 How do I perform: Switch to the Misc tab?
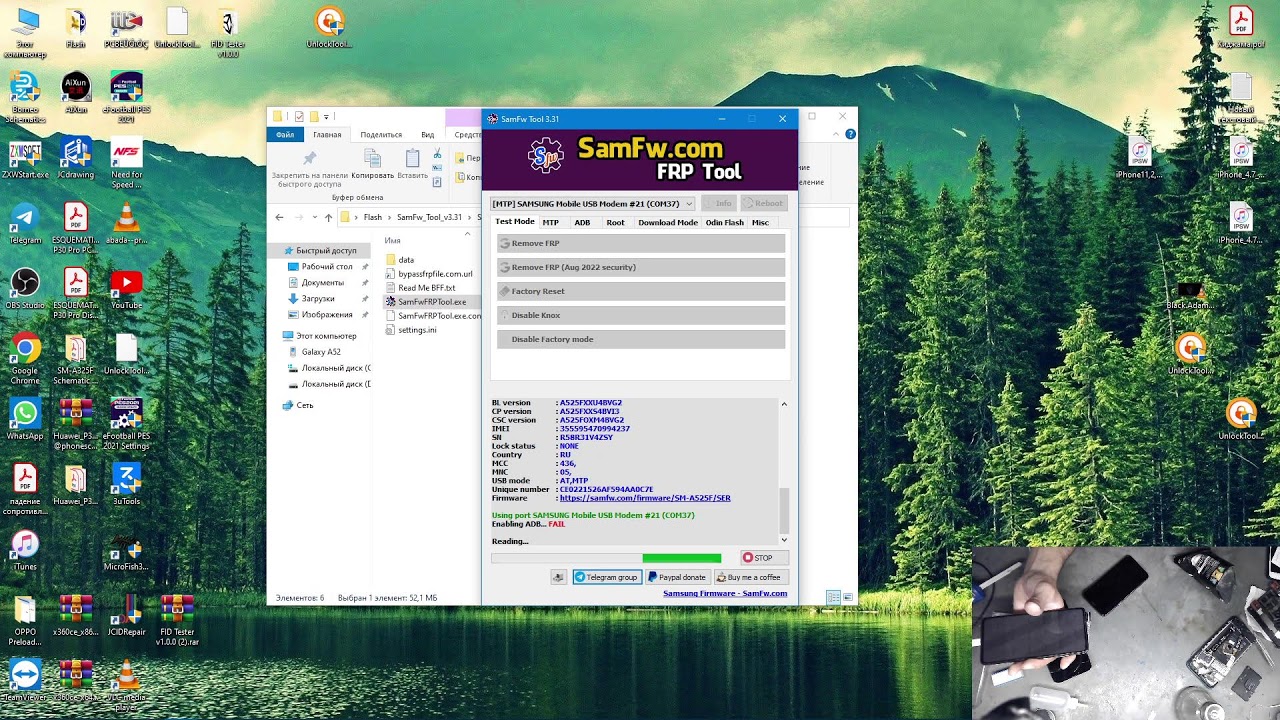pos(760,222)
